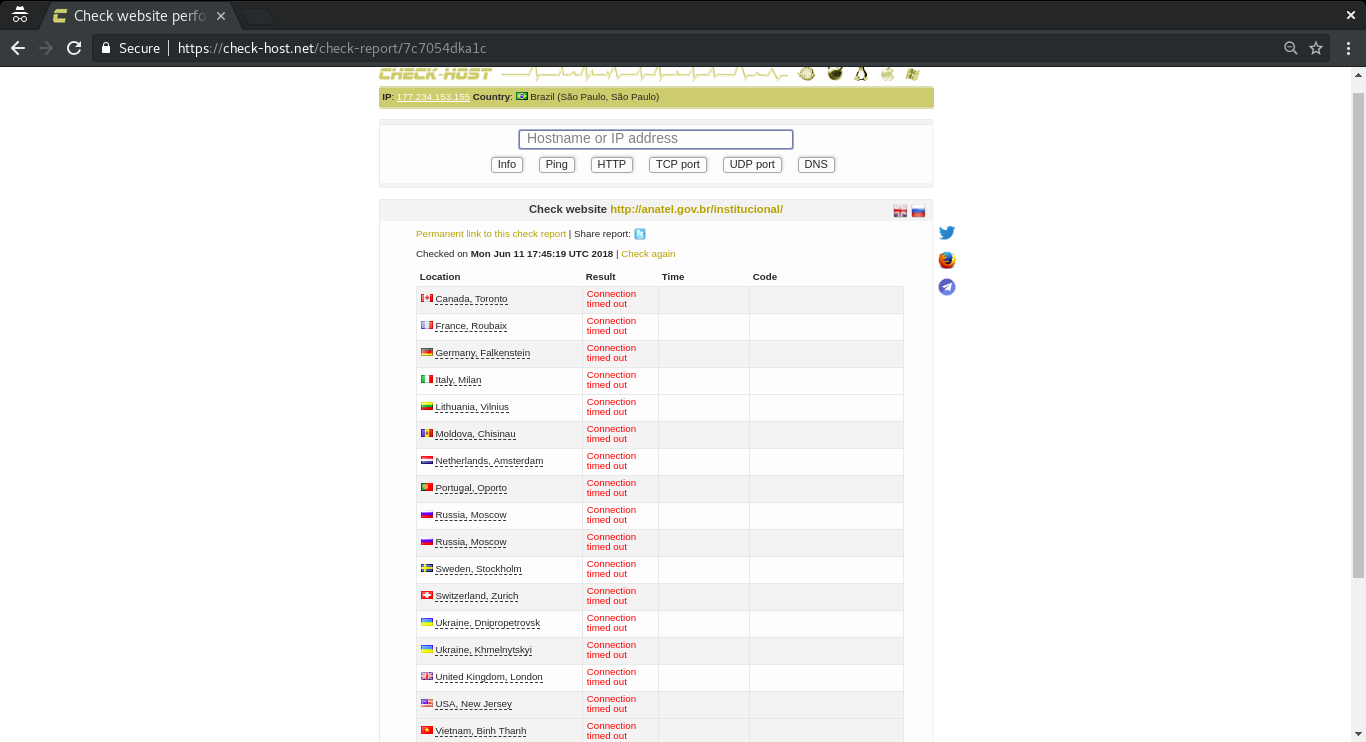Click the Netherlands, Amsterdam location link
The height and width of the screenshot is (742, 1366).
pos(489,461)
